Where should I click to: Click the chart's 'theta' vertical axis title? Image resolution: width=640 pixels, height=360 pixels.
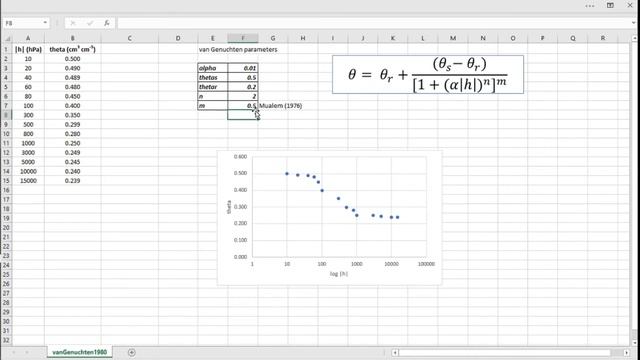pos(229,207)
